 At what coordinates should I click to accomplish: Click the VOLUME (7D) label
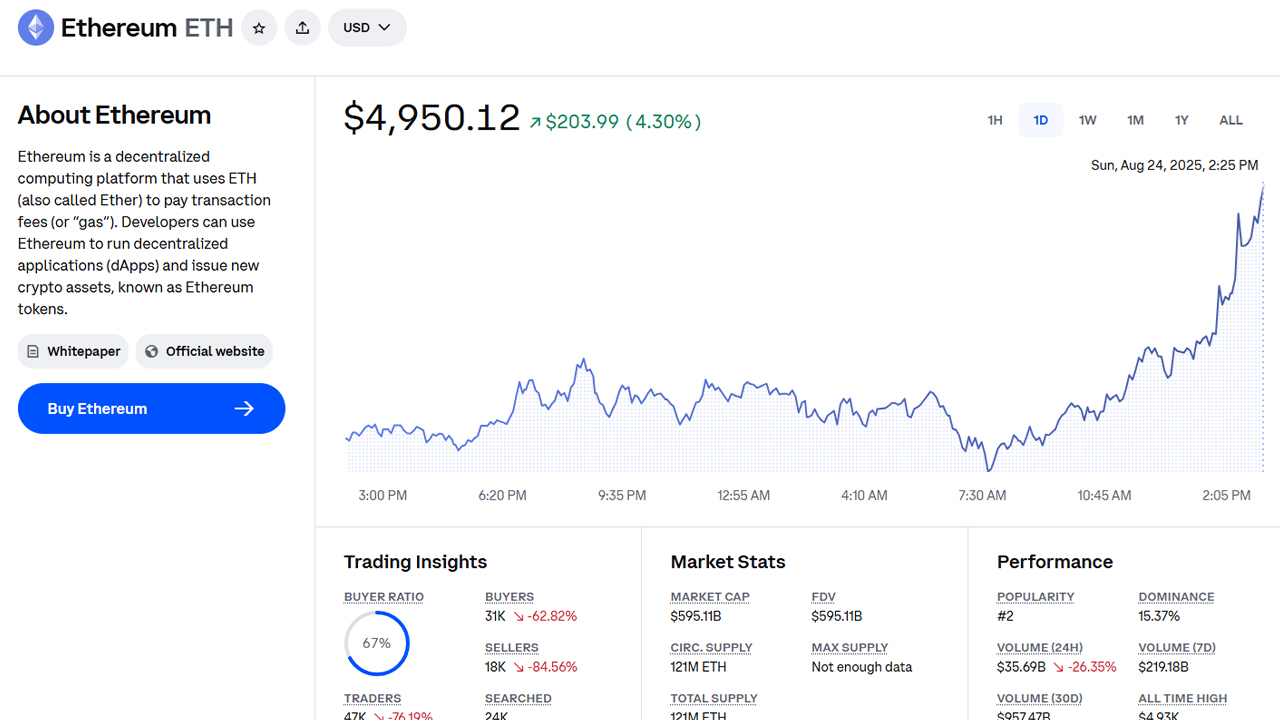click(x=1177, y=648)
